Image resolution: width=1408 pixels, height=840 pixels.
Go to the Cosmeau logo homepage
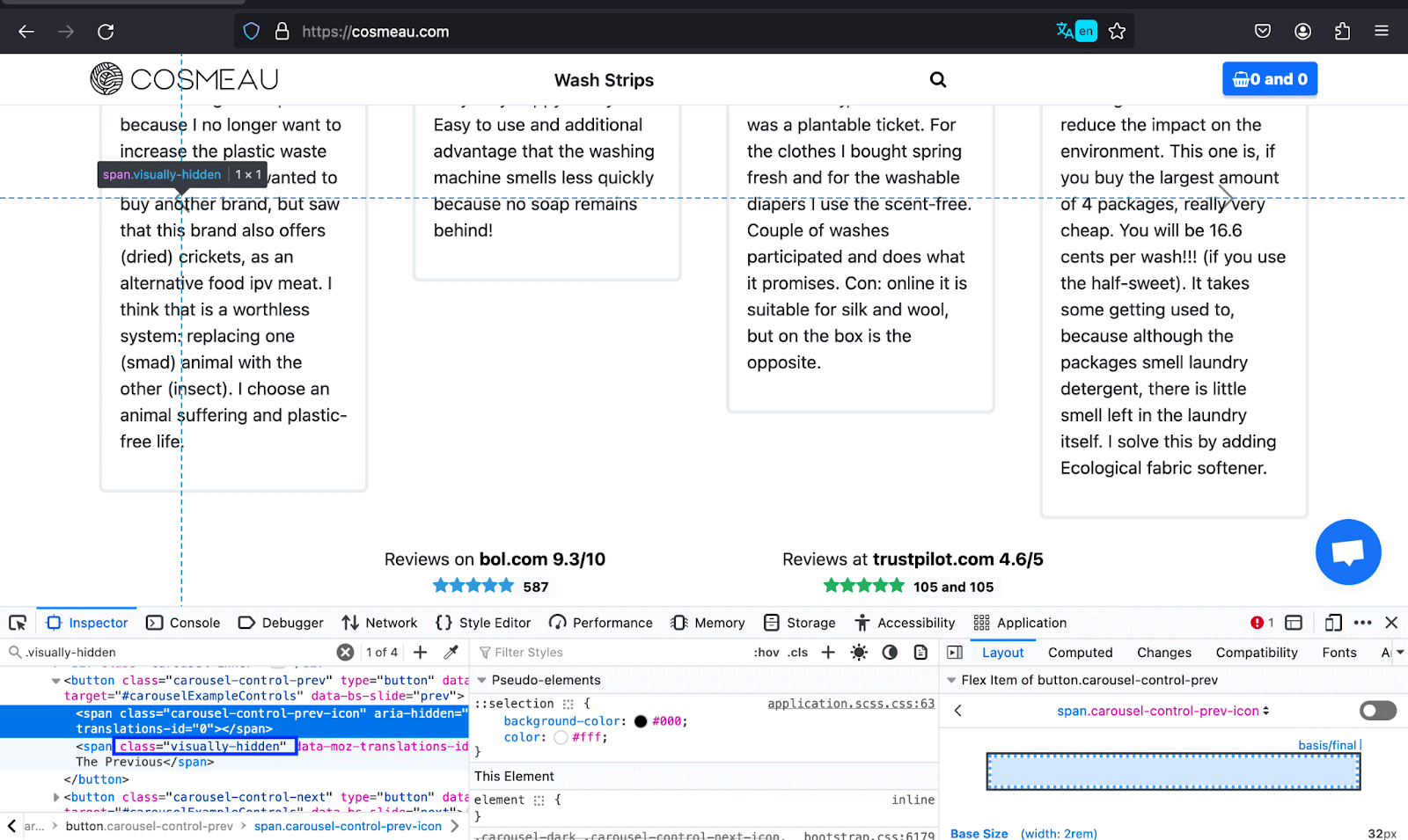[x=184, y=79]
